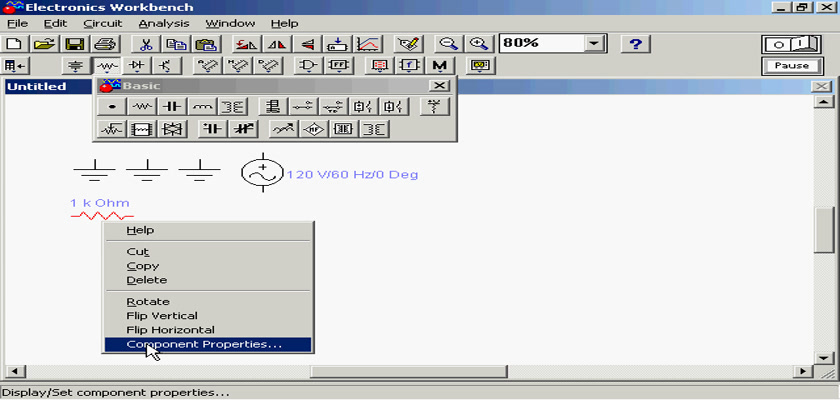Screen dimensions: 840x400
Task: Click Component Properties toolbar icon
Action: [x=408, y=44]
